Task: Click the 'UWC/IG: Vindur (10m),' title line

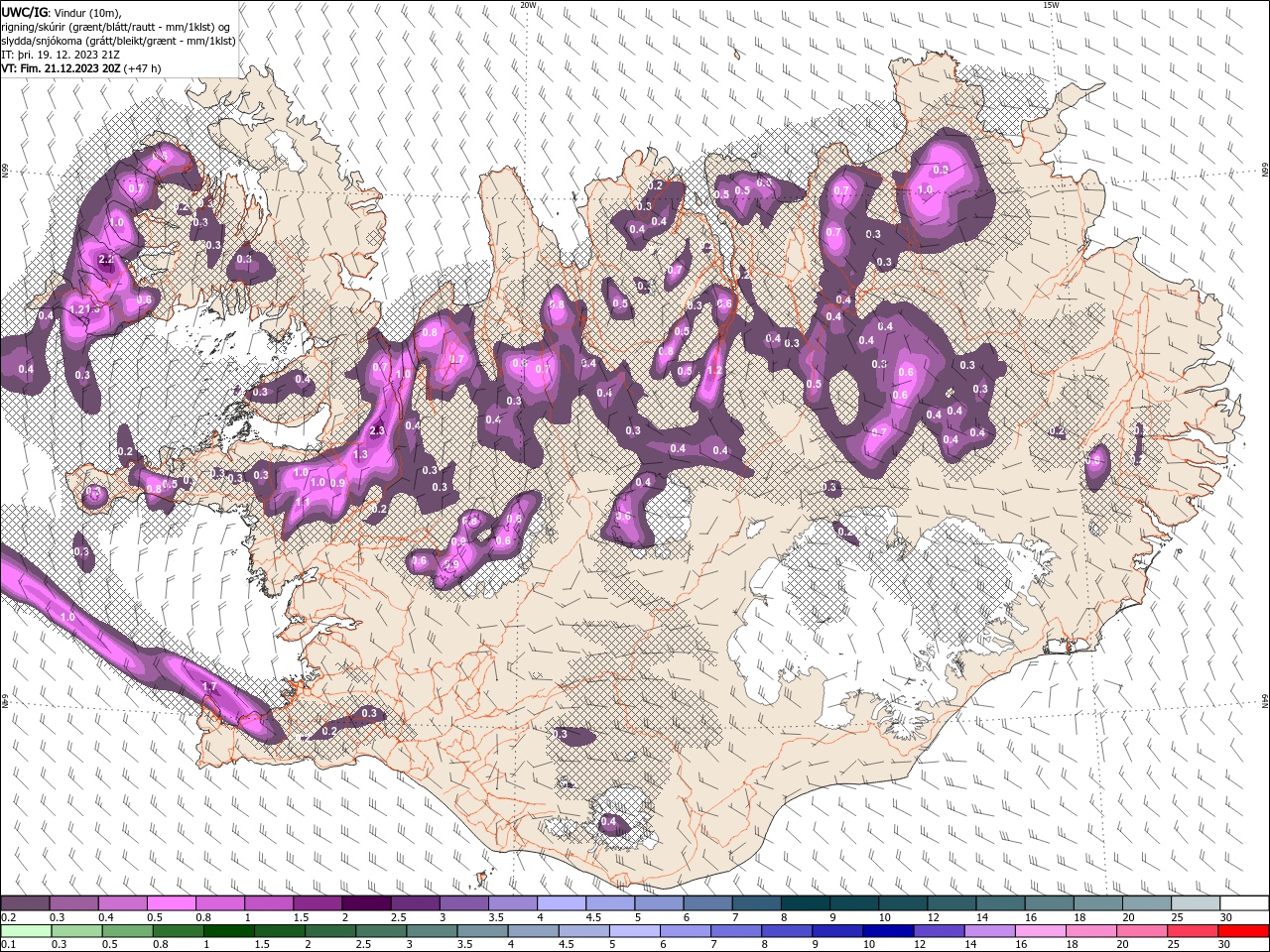Action: point(62,12)
